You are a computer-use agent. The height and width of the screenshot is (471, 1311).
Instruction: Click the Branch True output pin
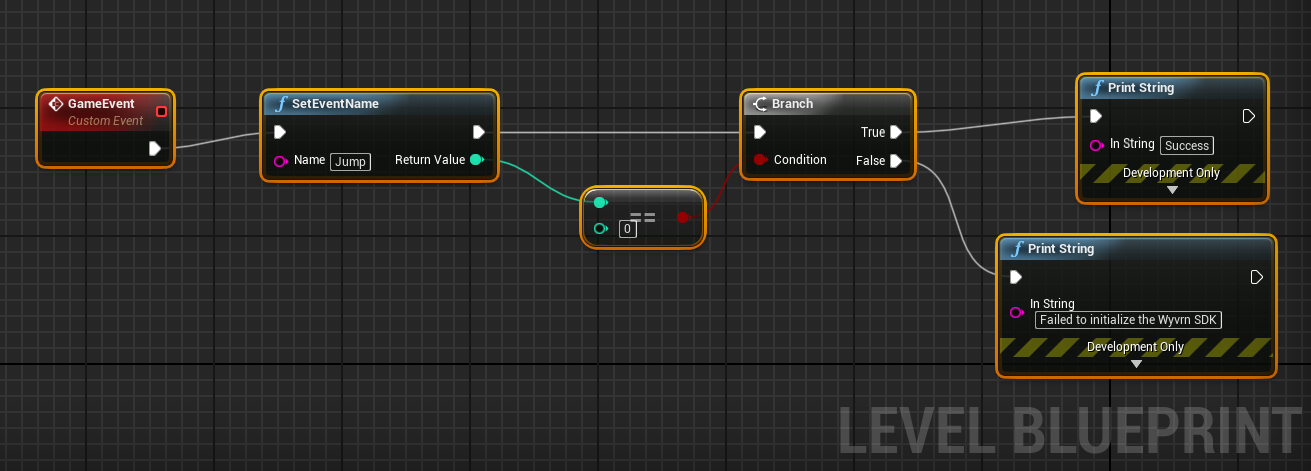896,132
